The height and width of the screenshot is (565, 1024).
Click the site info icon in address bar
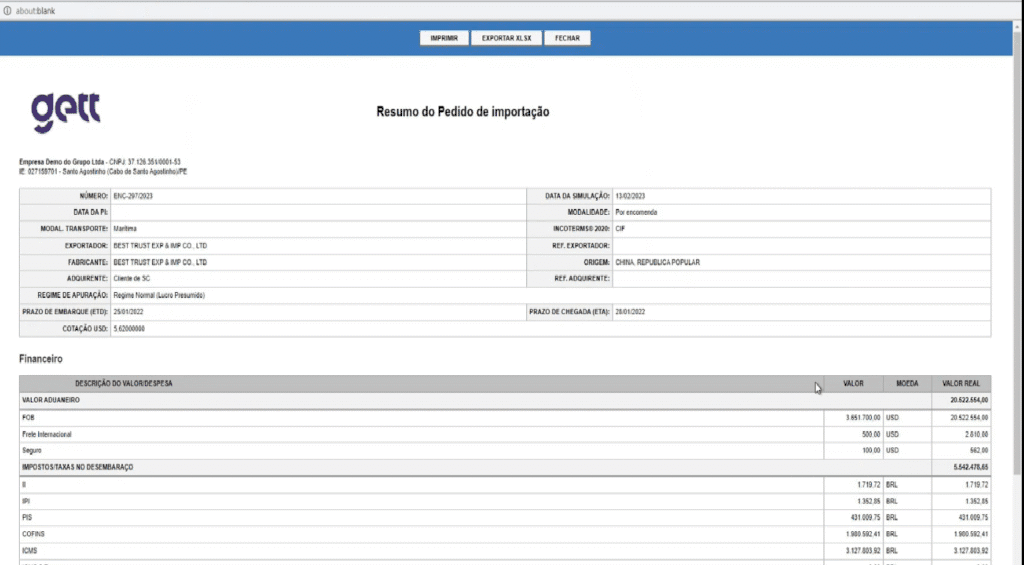click(7, 7)
